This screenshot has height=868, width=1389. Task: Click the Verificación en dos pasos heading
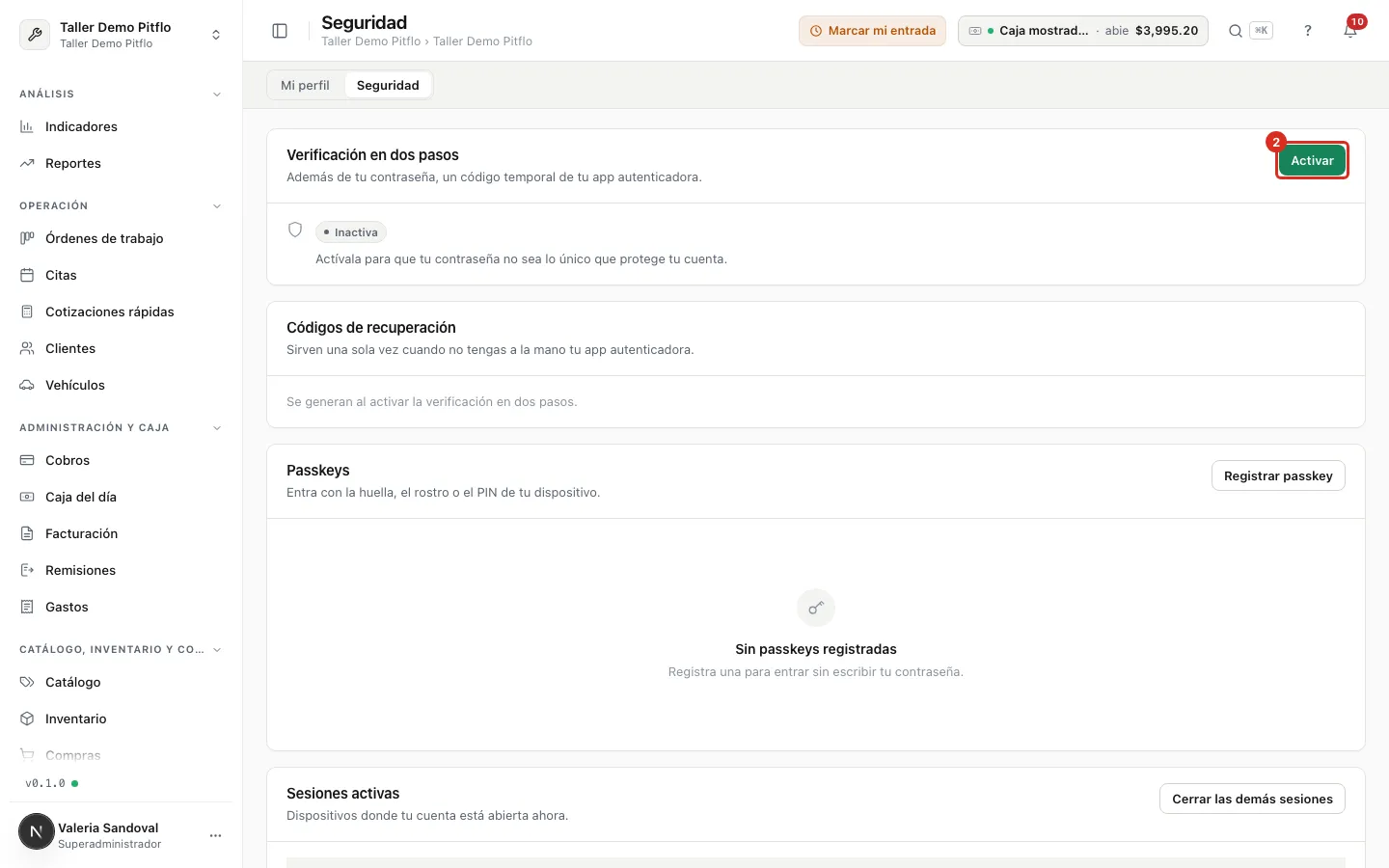click(x=372, y=155)
